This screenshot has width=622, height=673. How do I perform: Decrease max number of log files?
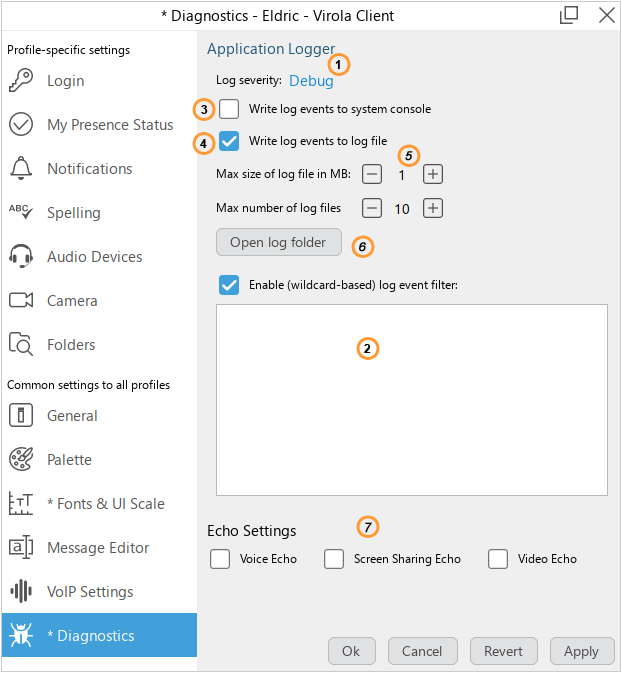pos(371,208)
